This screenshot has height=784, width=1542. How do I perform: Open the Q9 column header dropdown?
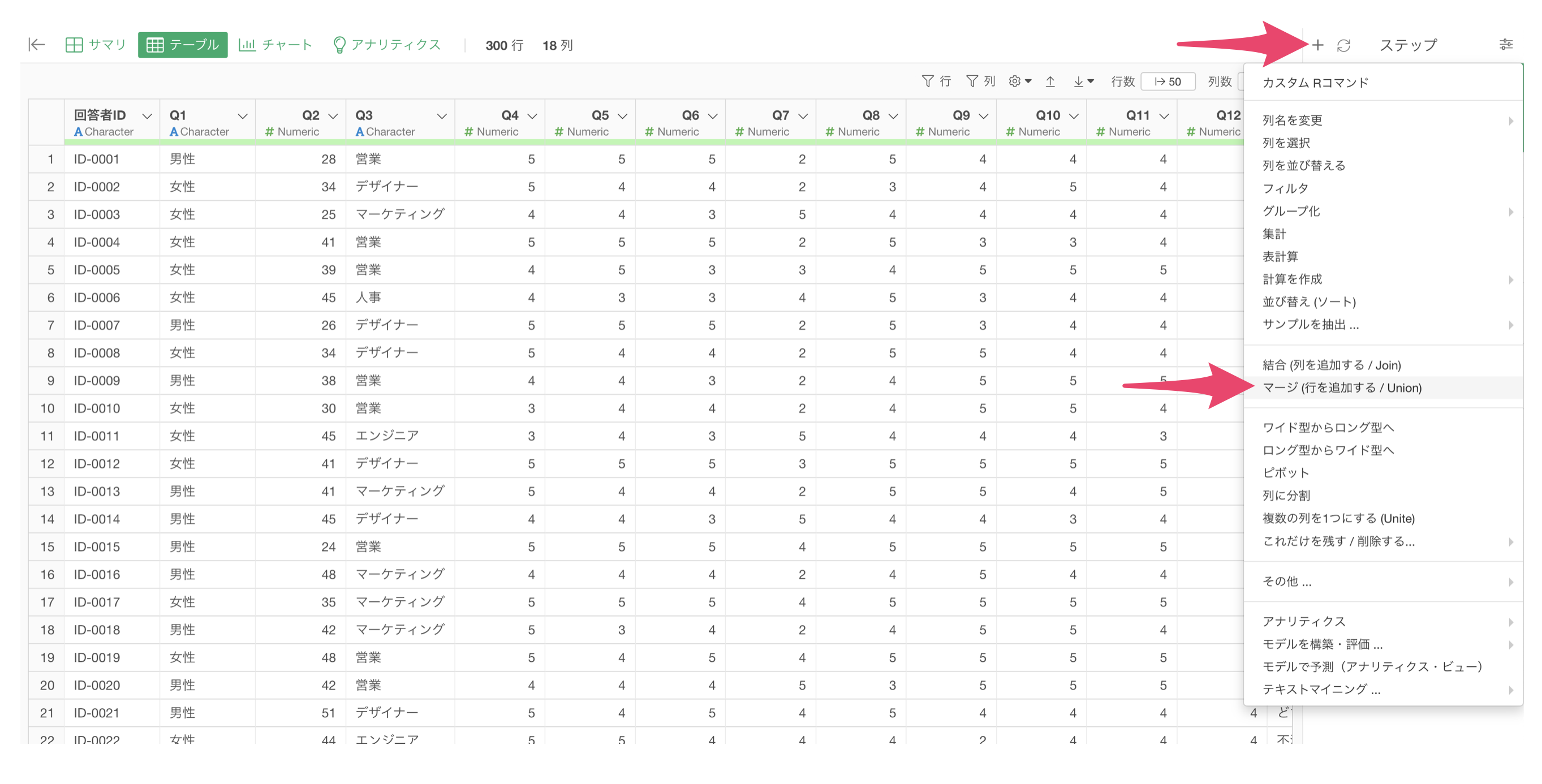(984, 115)
